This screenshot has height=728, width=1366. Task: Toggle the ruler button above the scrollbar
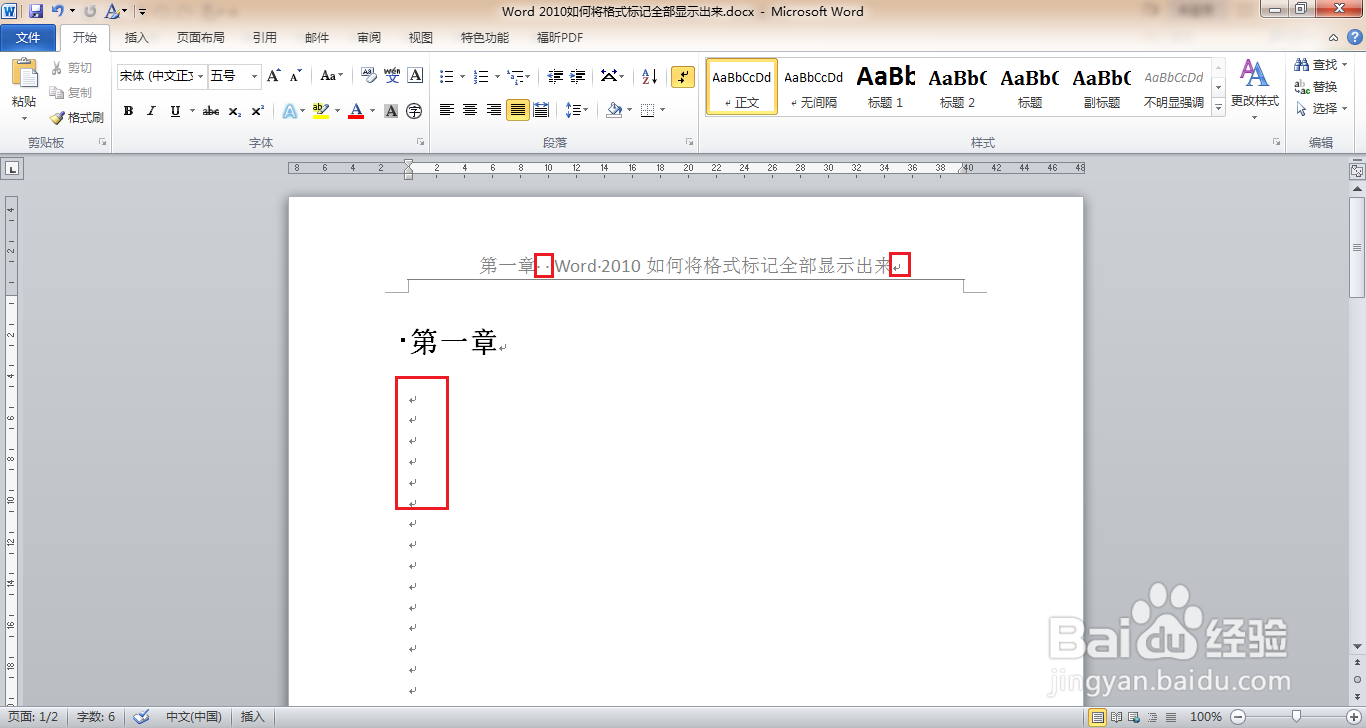click(1357, 171)
